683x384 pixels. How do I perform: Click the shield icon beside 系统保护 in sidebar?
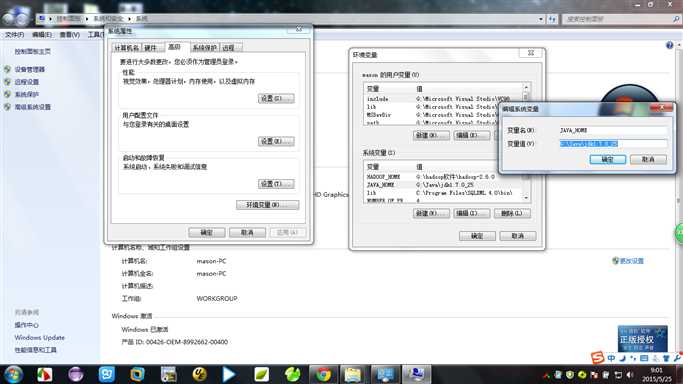(x=7, y=94)
